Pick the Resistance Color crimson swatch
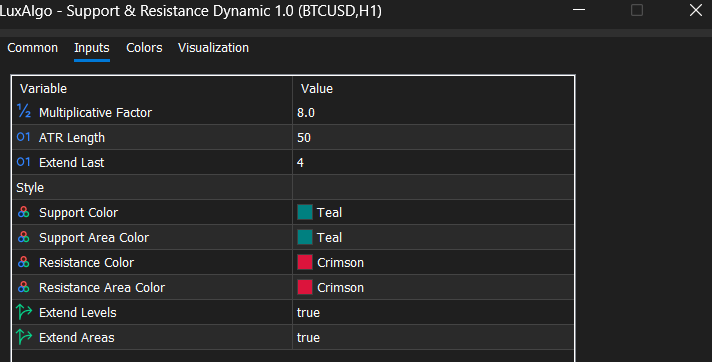This screenshot has height=362, width=712. [x=305, y=262]
